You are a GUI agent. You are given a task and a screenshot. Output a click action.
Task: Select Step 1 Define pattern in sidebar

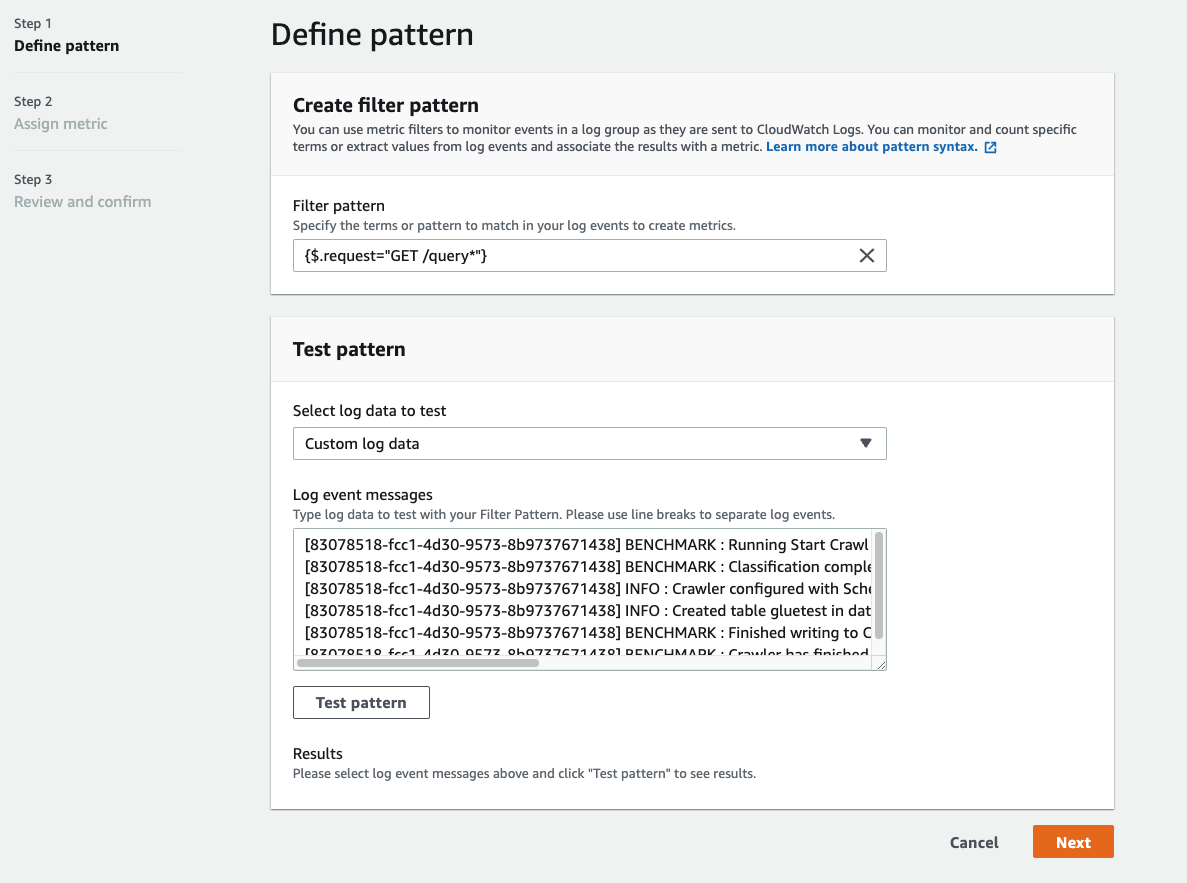coord(66,45)
